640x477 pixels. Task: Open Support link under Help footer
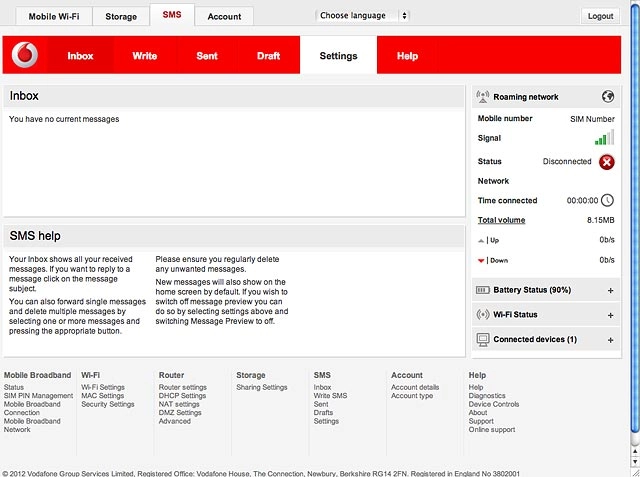[481, 421]
